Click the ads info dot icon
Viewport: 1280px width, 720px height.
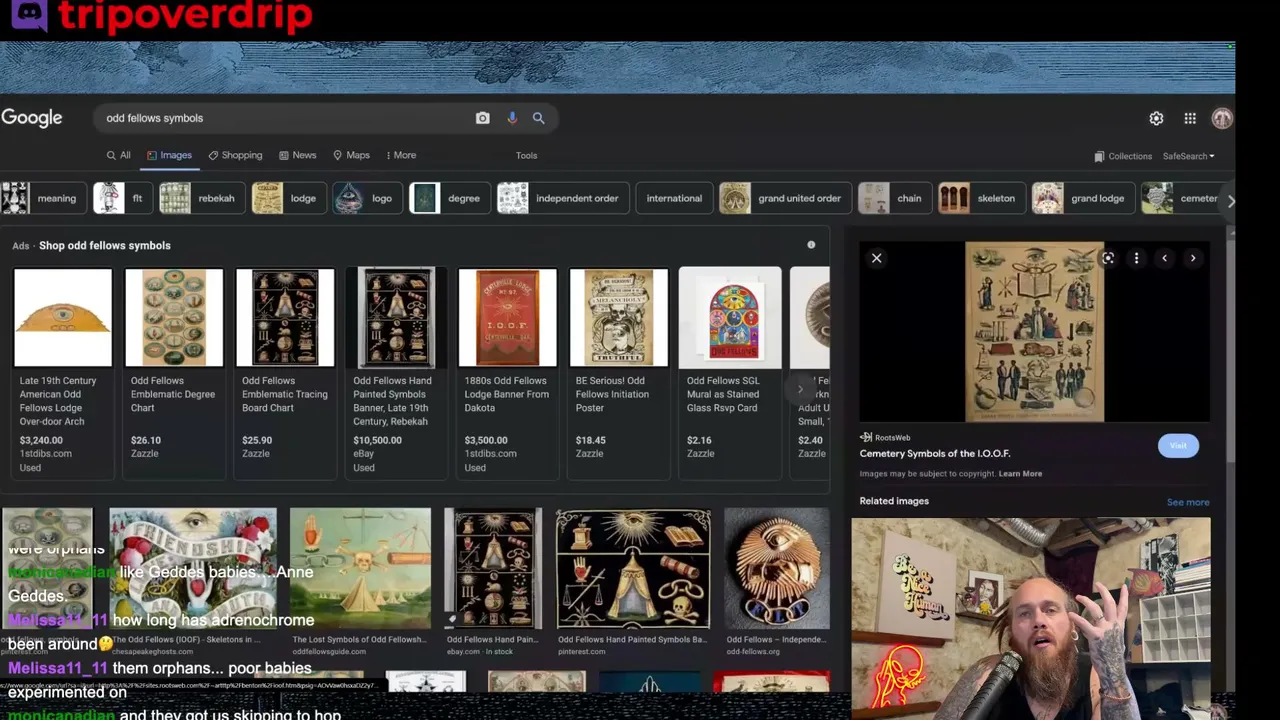[811, 245]
